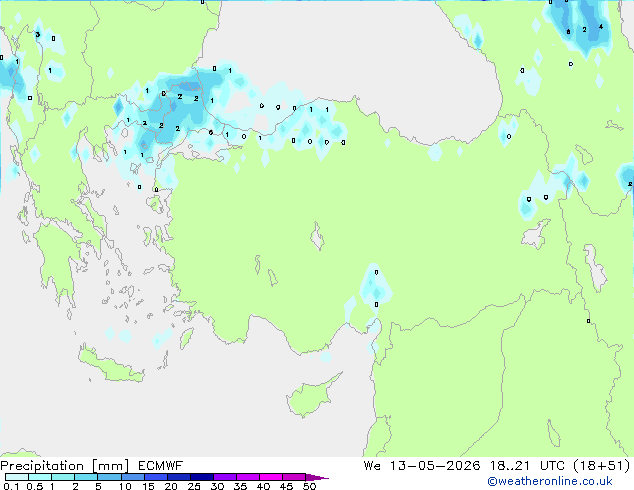Click the island of Cyprus on the map
This screenshot has width=634, height=490.
click(x=311, y=397)
